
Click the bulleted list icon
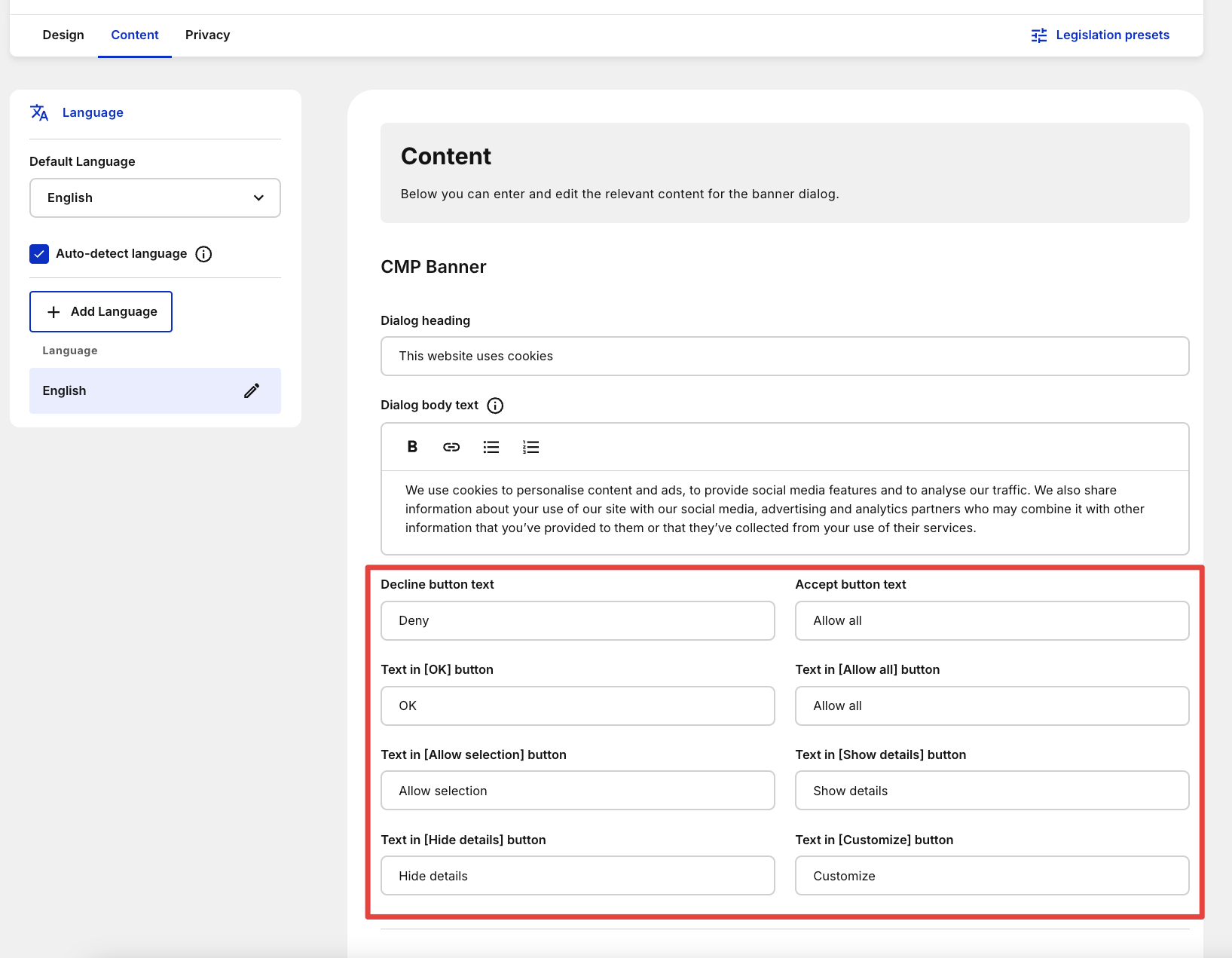pos(491,447)
